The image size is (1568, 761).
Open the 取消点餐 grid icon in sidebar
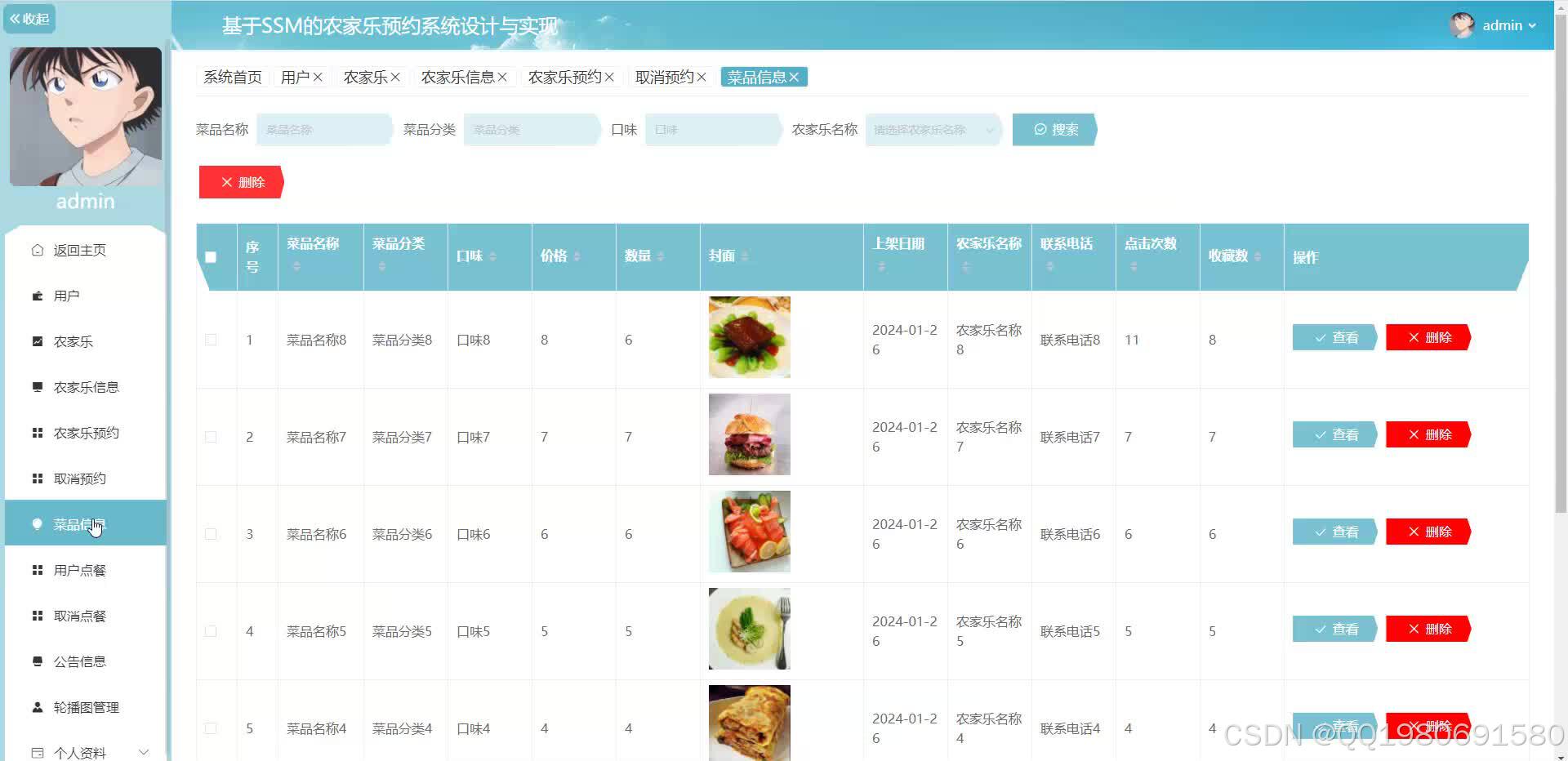pos(38,616)
